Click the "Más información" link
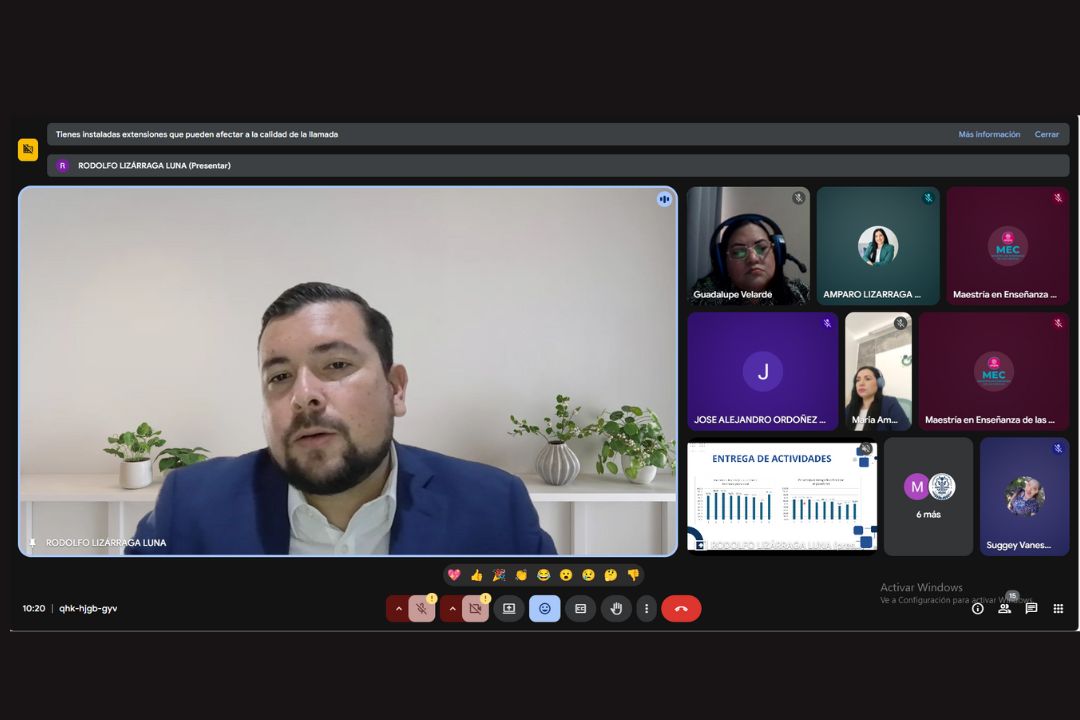1080x720 pixels. (989, 134)
